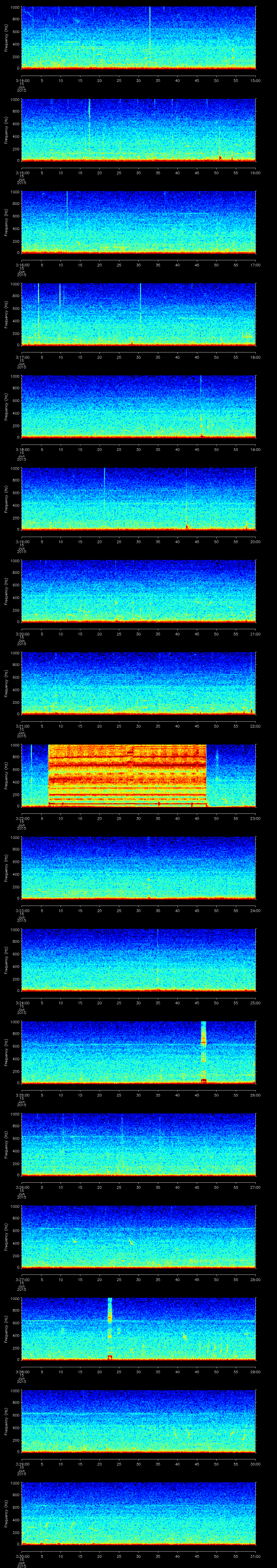
Task: Click the 1000 Hz tick label on 3:14:00 panel
Action: click(x=15, y=7)
